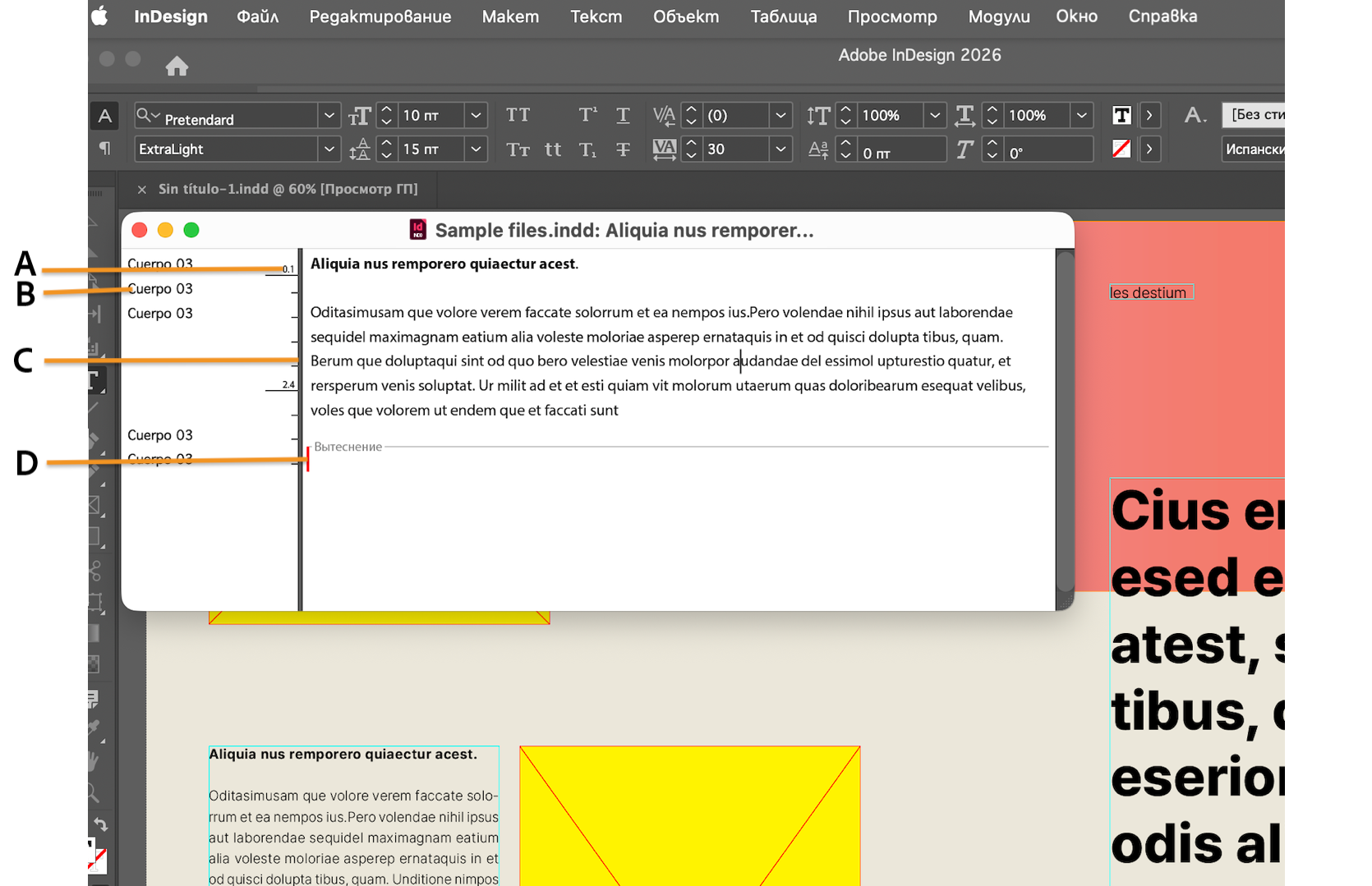Image resolution: width=1372 pixels, height=886 pixels.
Task: Click the baseline shift 0 пт field
Action: coord(901,149)
